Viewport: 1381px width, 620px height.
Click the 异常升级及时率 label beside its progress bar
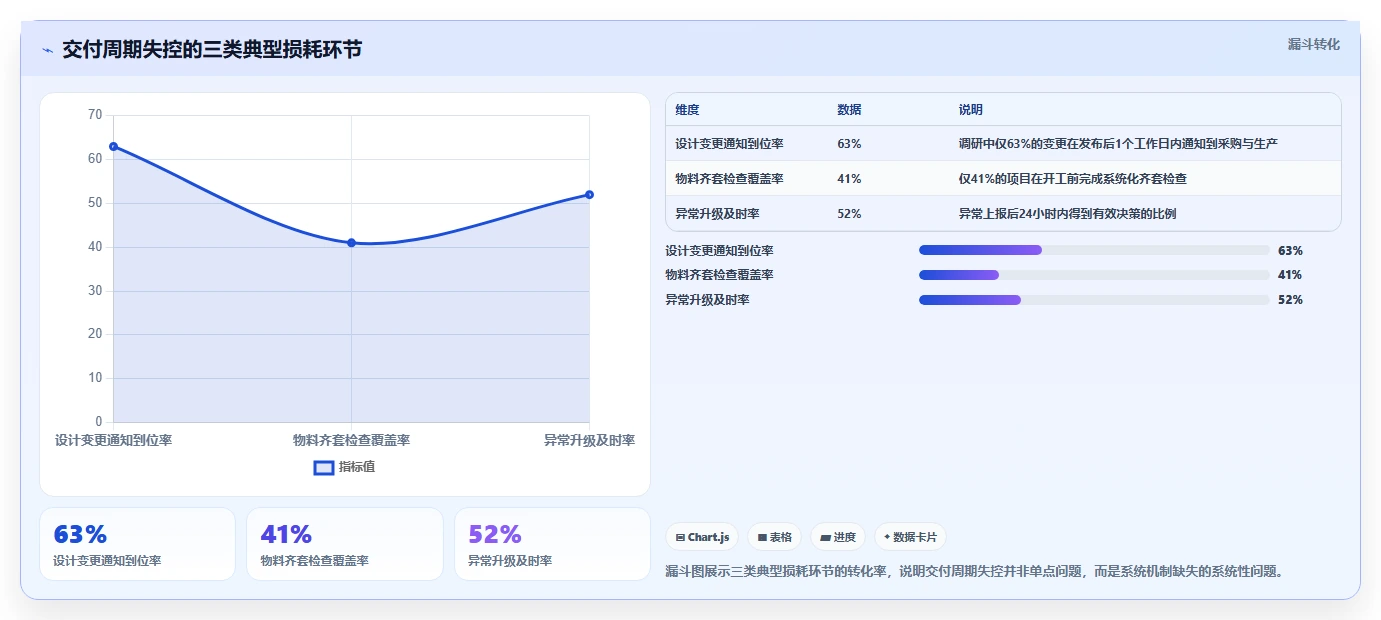[x=707, y=300]
